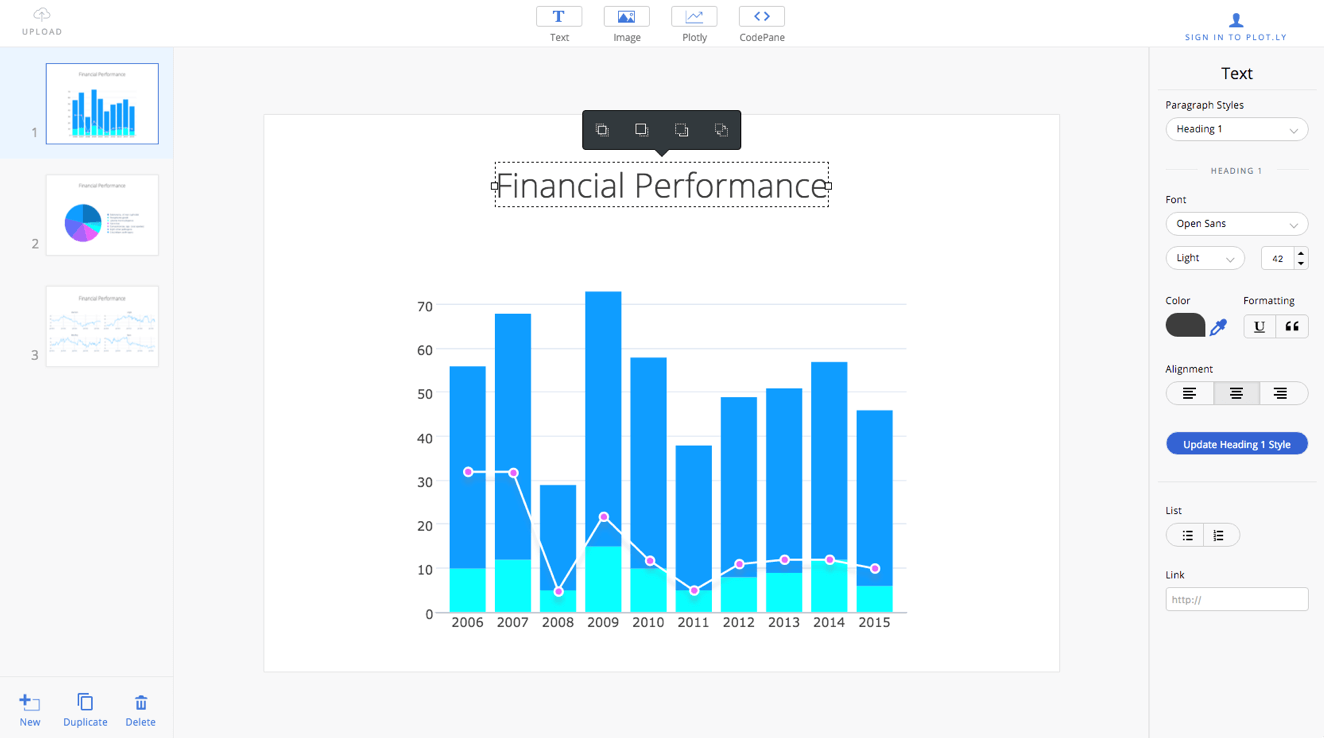Increase font size with up arrow

[1301, 253]
